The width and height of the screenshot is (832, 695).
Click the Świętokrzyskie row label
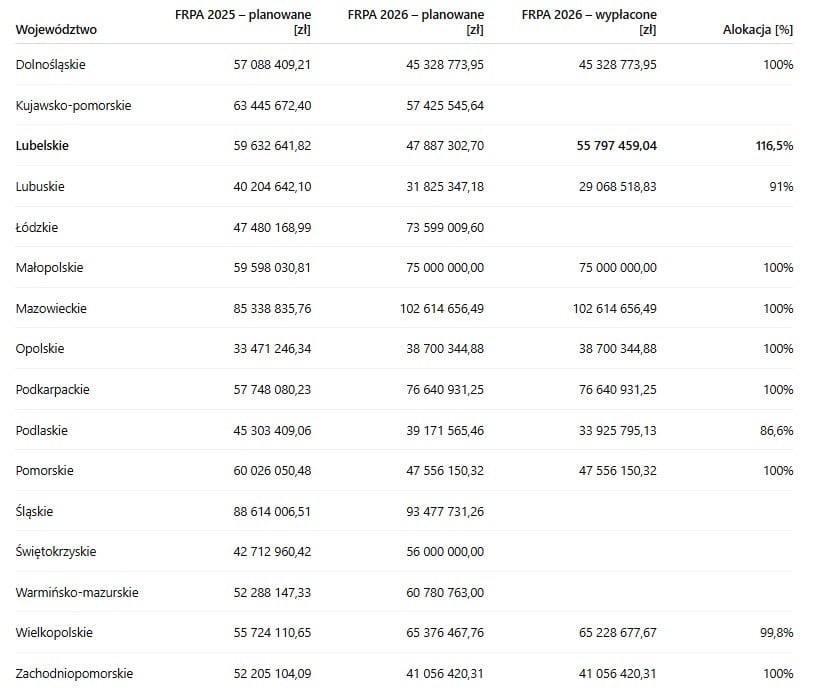[x=56, y=551]
